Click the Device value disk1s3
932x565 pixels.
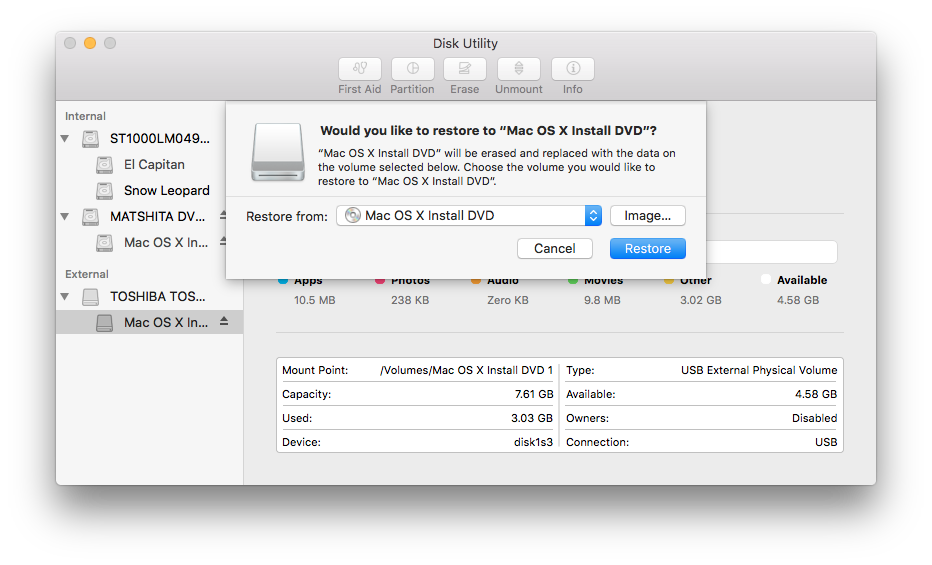(x=533, y=442)
